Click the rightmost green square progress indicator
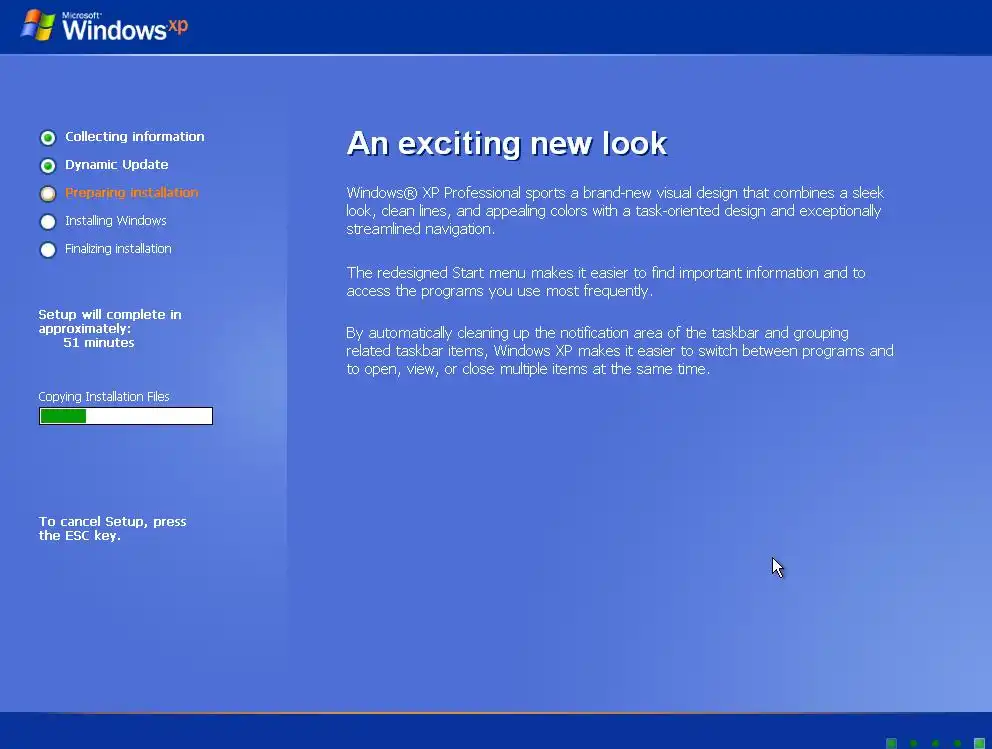Image resolution: width=992 pixels, height=749 pixels. pyautogui.click(x=979, y=743)
